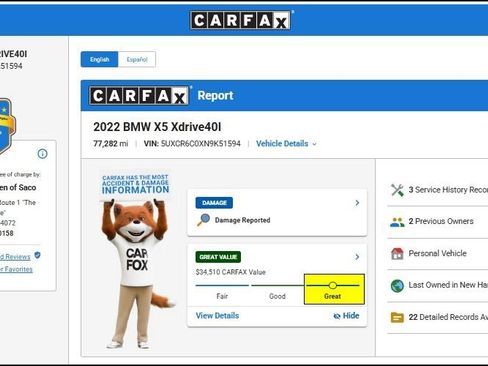
Task: Open the 22 Detailed Records row
Action: [x=438, y=317]
